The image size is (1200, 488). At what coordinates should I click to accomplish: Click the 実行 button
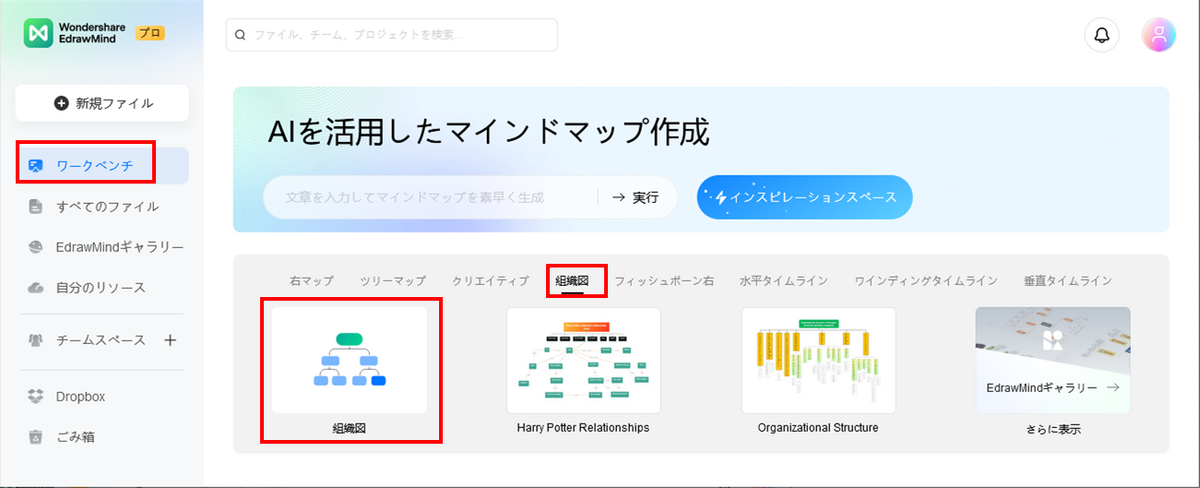[636, 197]
